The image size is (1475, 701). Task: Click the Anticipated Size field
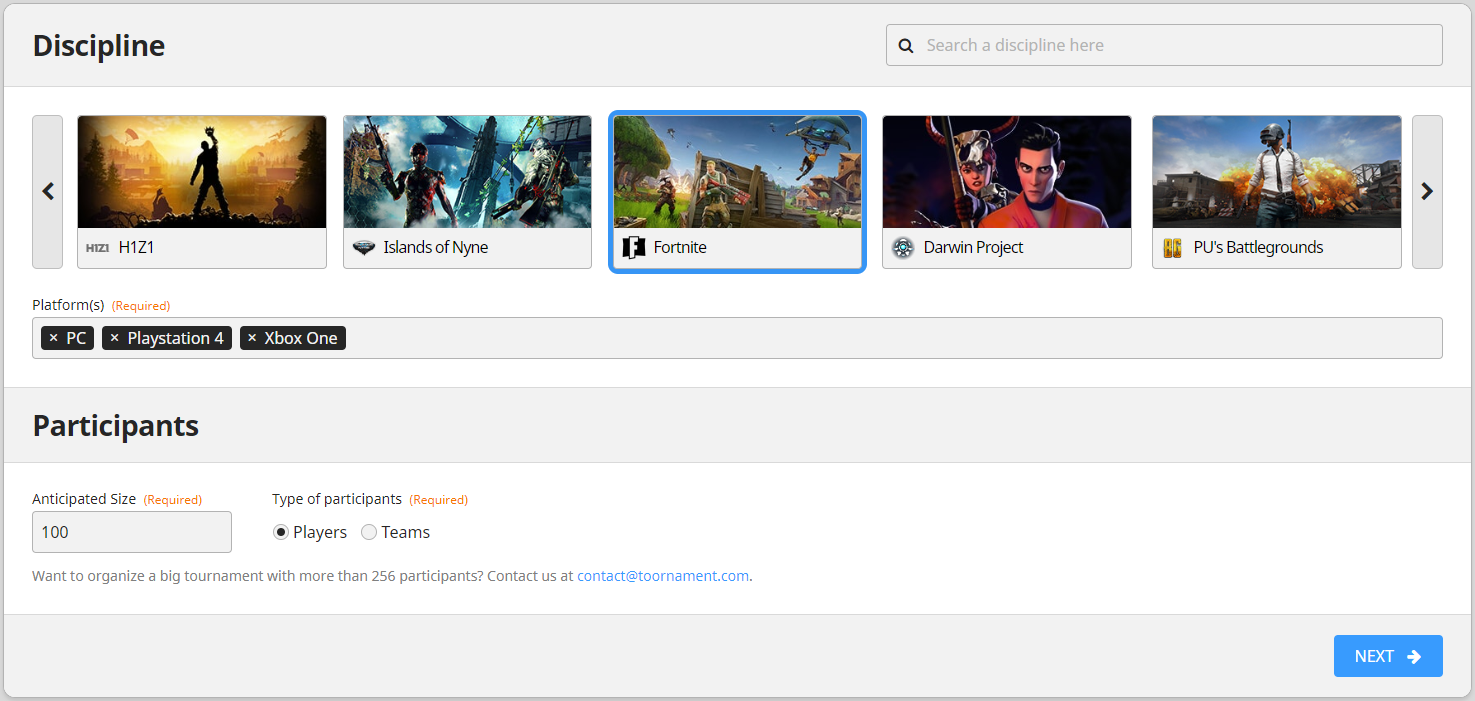tap(132, 532)
